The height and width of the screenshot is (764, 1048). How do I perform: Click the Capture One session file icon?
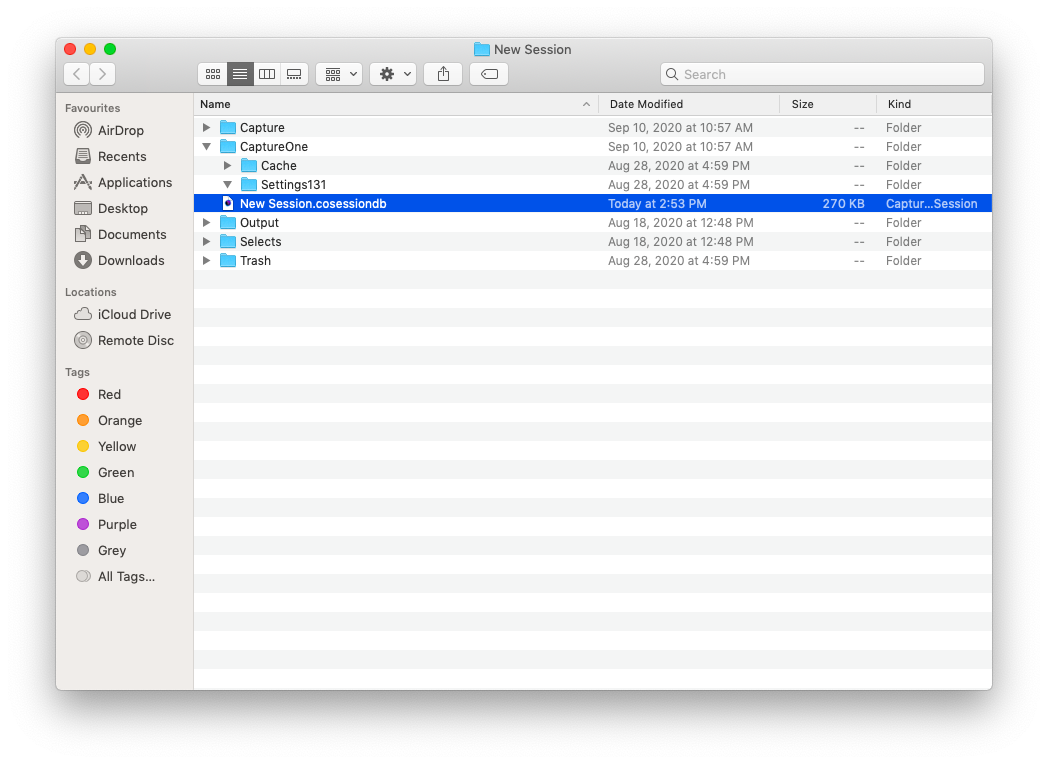click(x=228, y=204)
